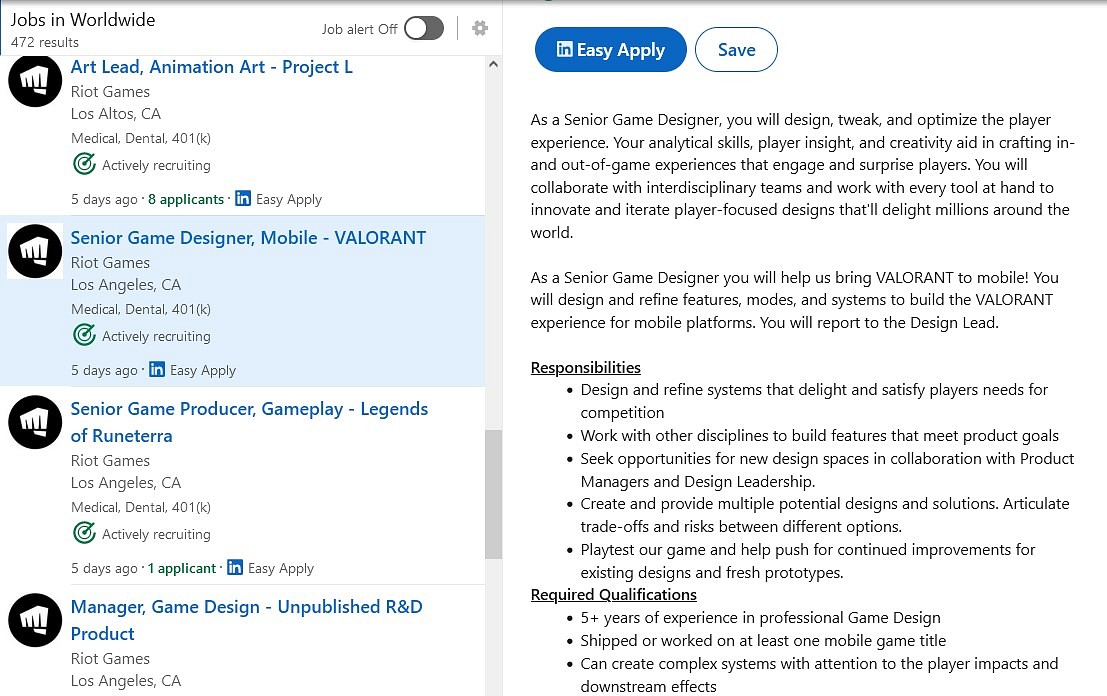The height and width of the screenshot is (696, 1107).
Task: Open Art Lead, Animation Art - Project L job
Action: pos(212,67)
